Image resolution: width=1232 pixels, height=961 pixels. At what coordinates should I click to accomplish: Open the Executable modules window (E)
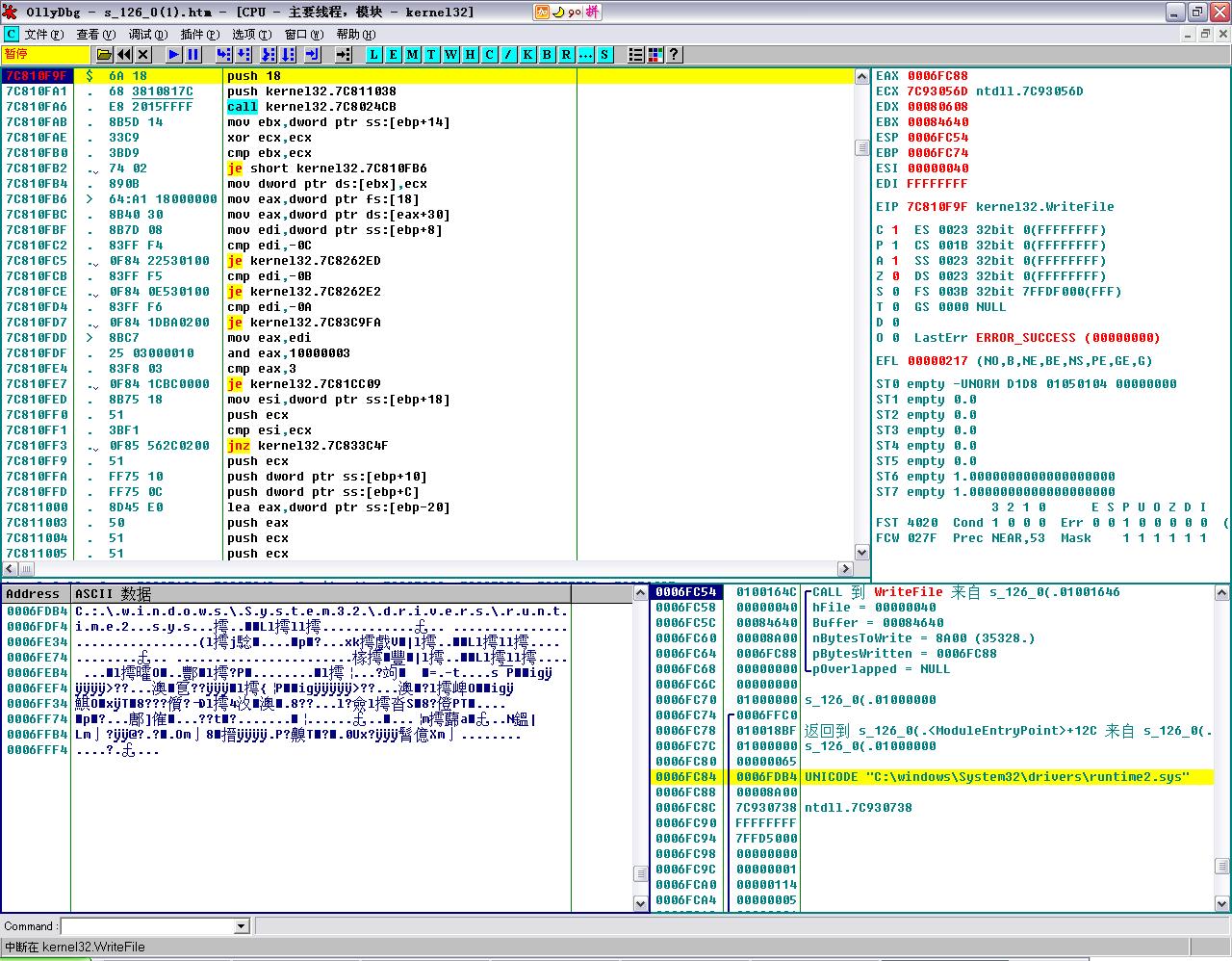click(393, 55)
